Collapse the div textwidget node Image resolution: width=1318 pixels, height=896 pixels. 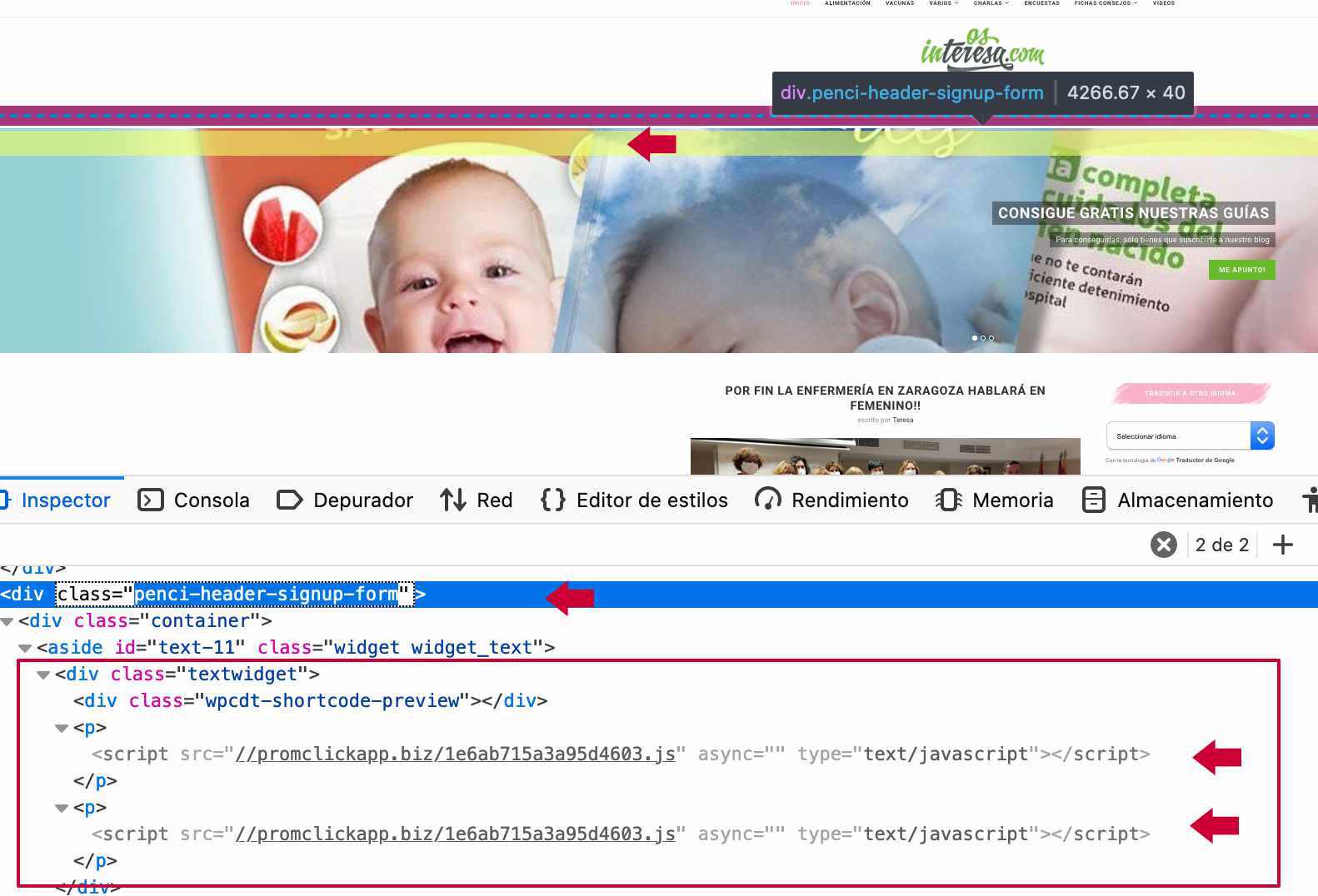[43, 675]
